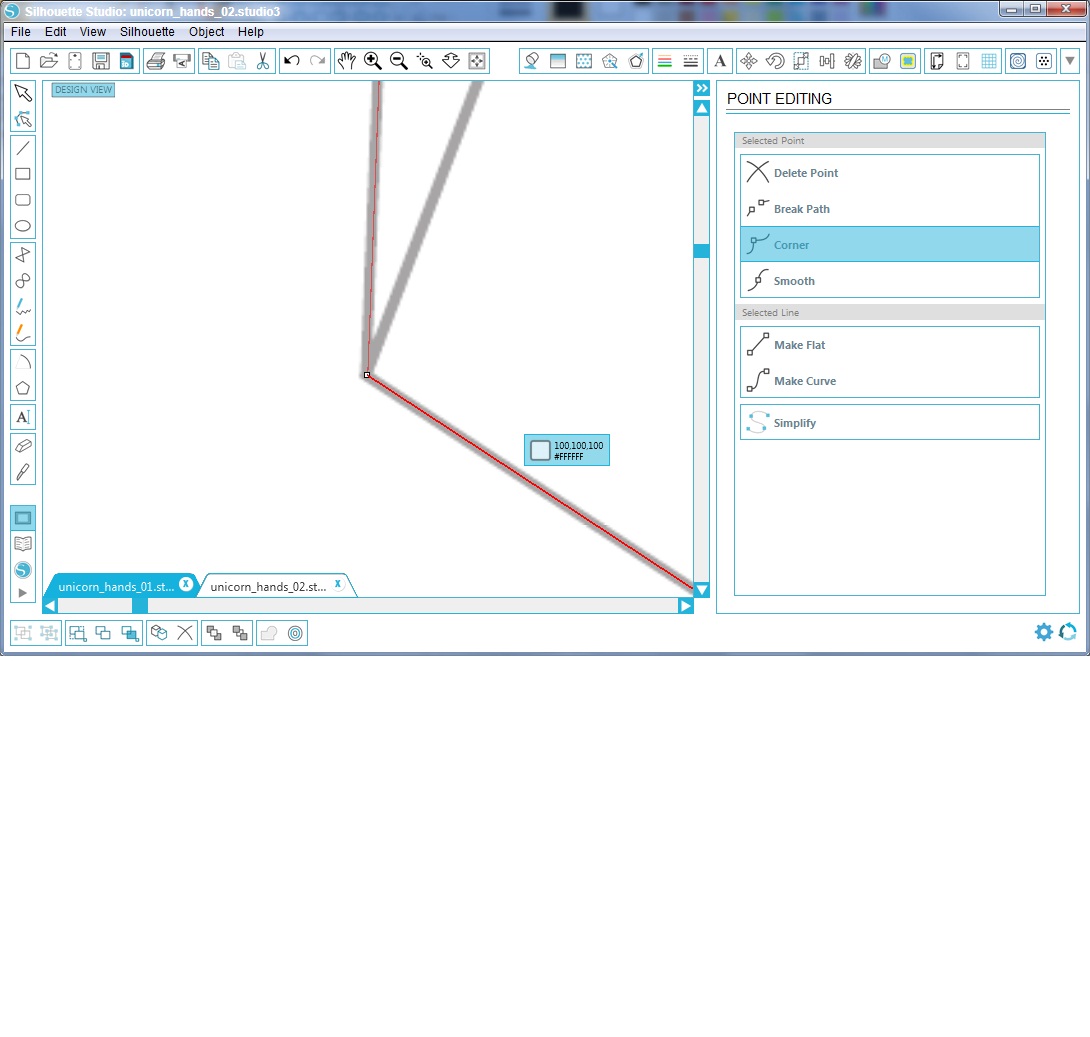The height and width of the screenshot is (1037, 1090).
Task: Select the arrow Select tool
Action: 23,93
